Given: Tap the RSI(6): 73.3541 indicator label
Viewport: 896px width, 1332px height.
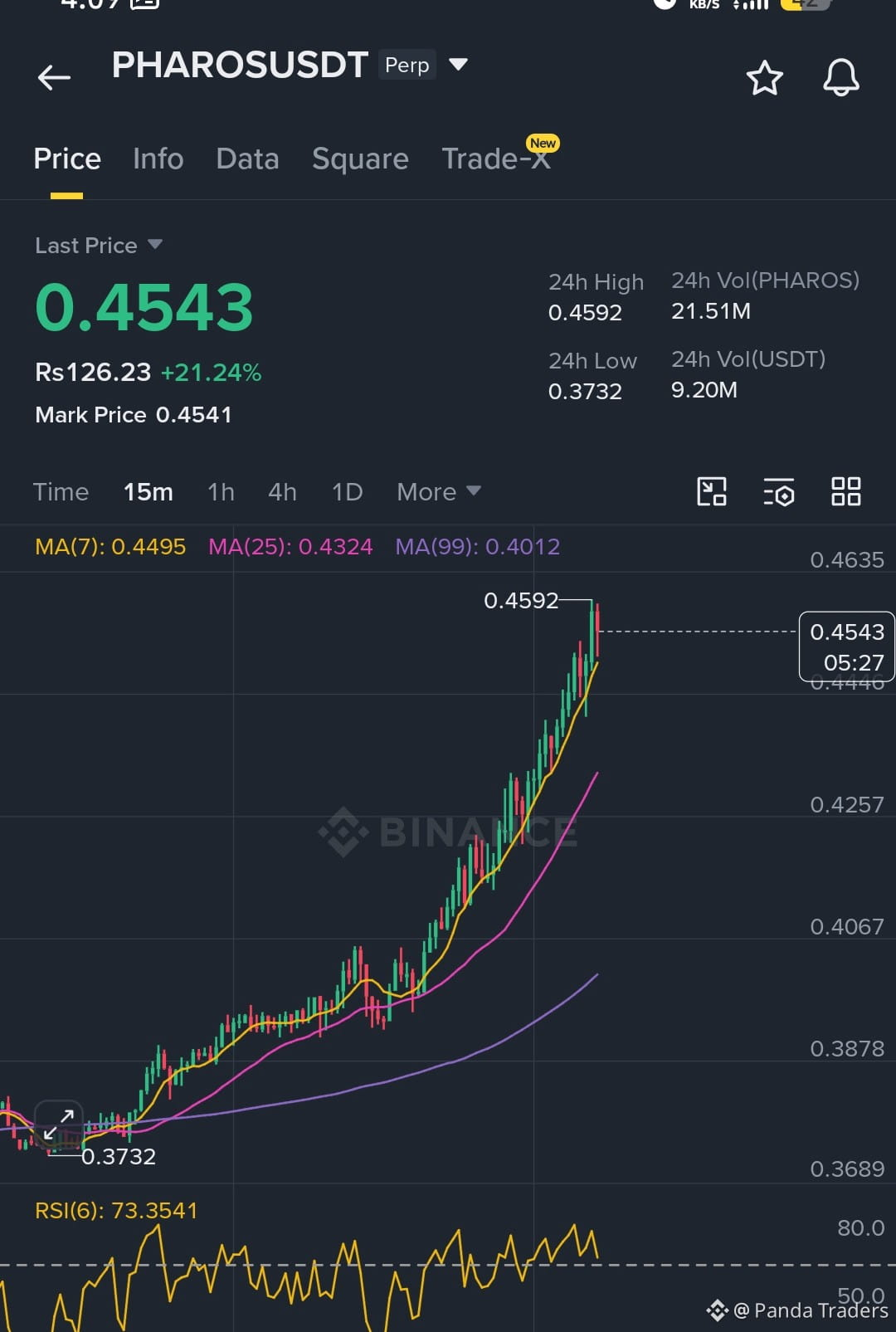Looking at the screenshot, I should point(116,1210).
